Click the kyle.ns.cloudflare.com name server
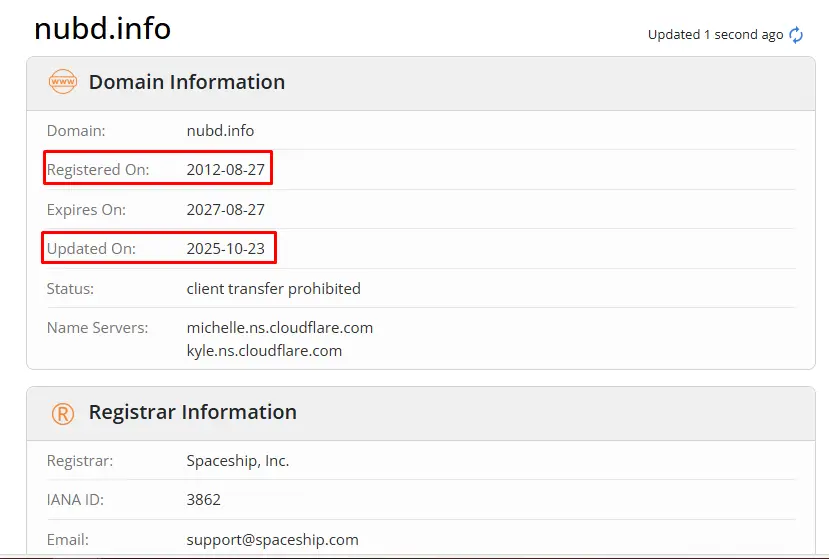This screenshot has height=559, width=829. click(x=264, y=351)
